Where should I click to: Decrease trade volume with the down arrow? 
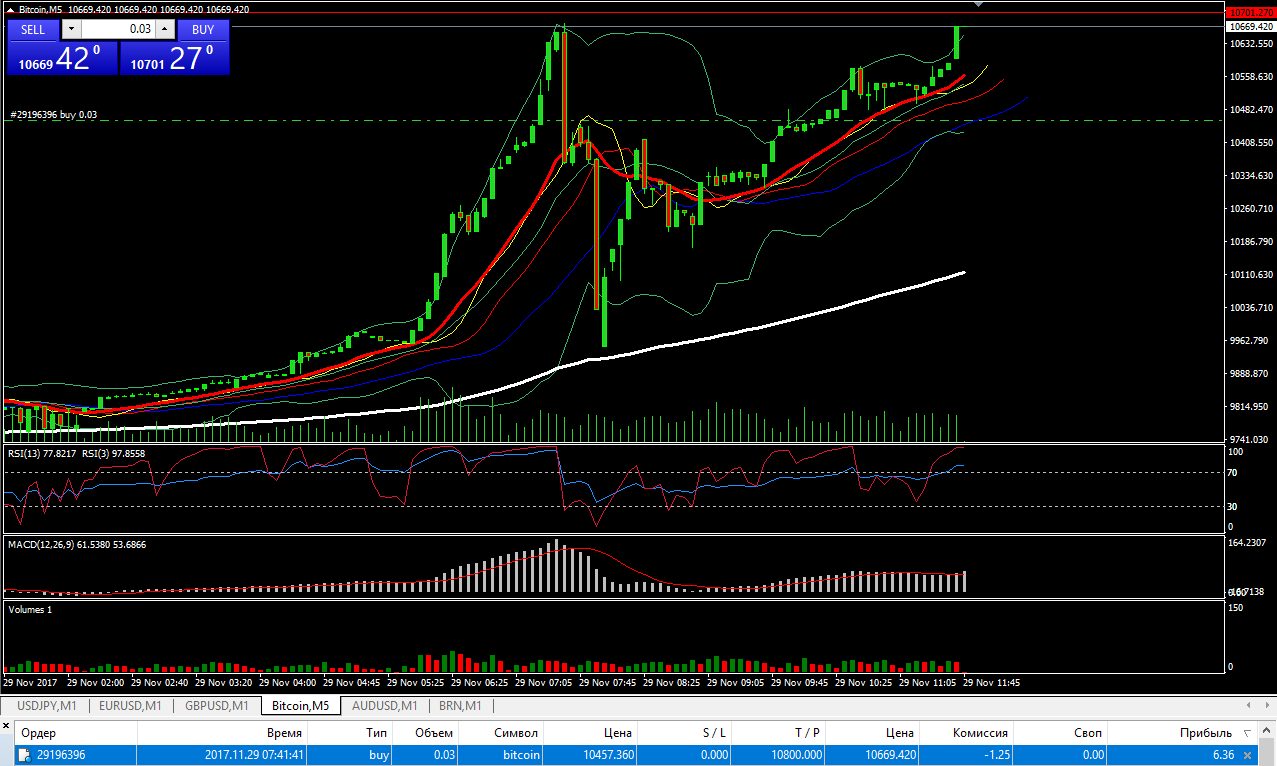coord(70,29)
